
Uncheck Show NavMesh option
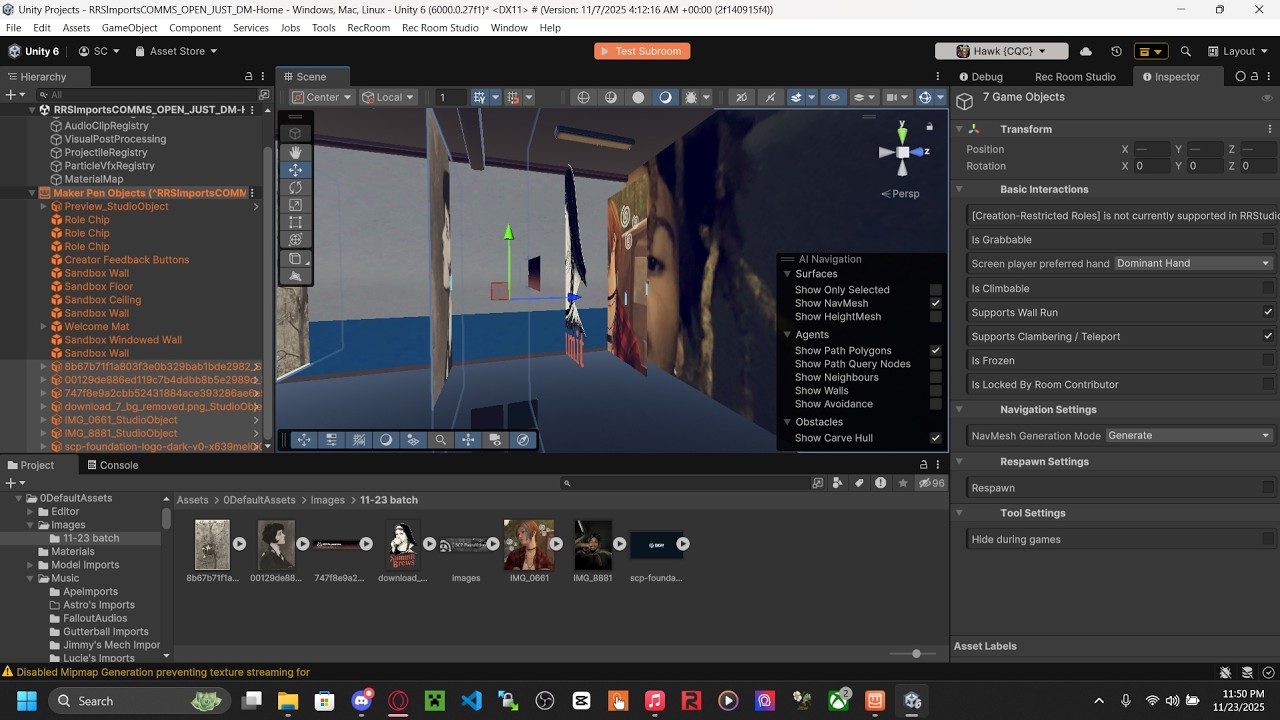936,303
